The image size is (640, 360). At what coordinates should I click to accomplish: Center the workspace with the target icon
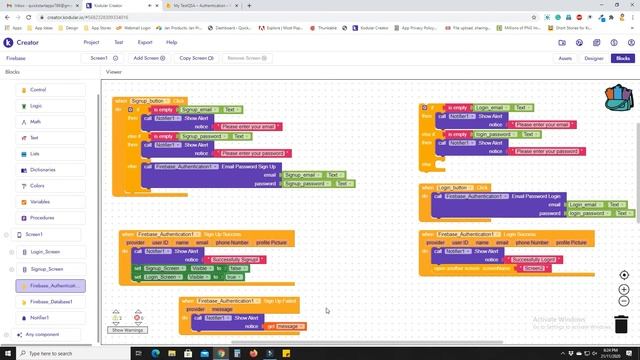click(x=624, y=275)
